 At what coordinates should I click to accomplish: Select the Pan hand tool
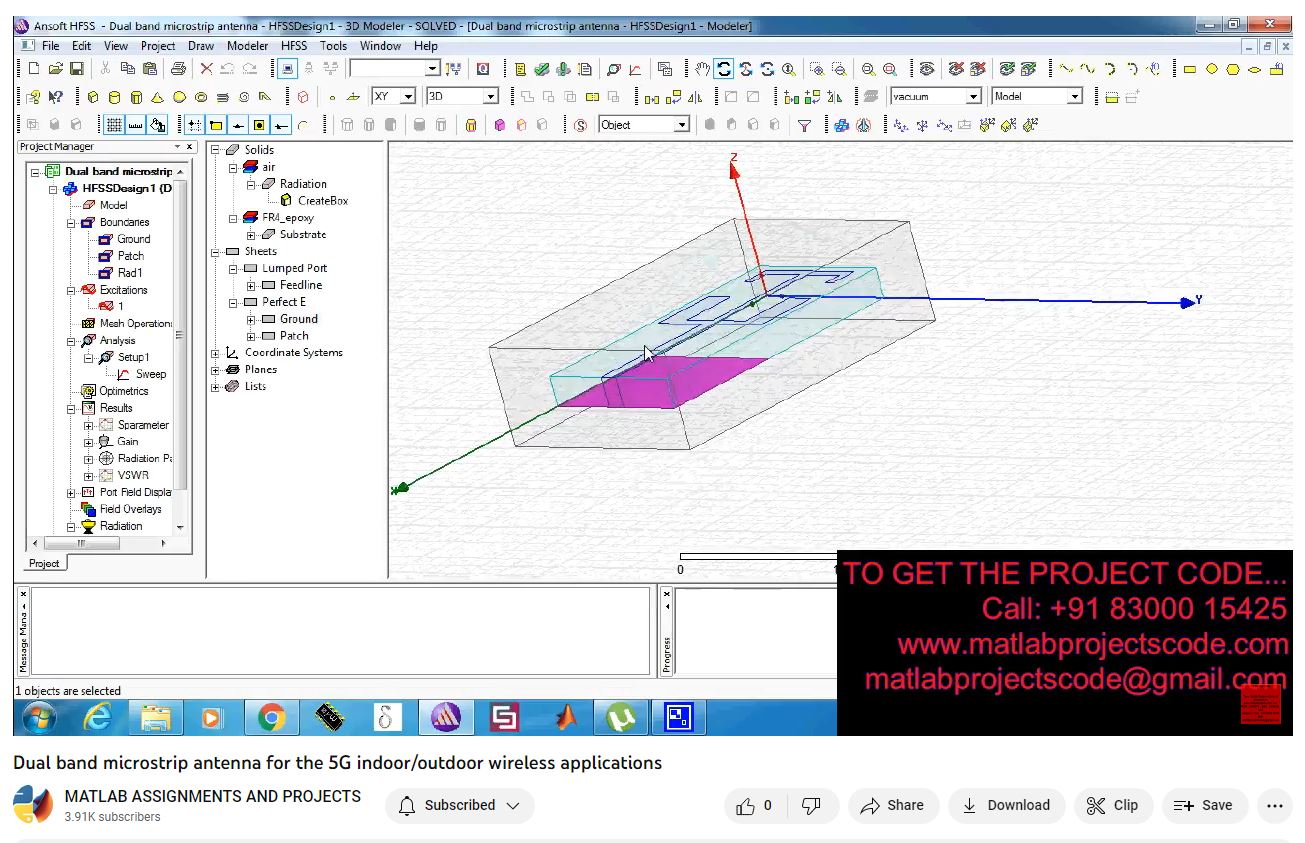point(702,69)
